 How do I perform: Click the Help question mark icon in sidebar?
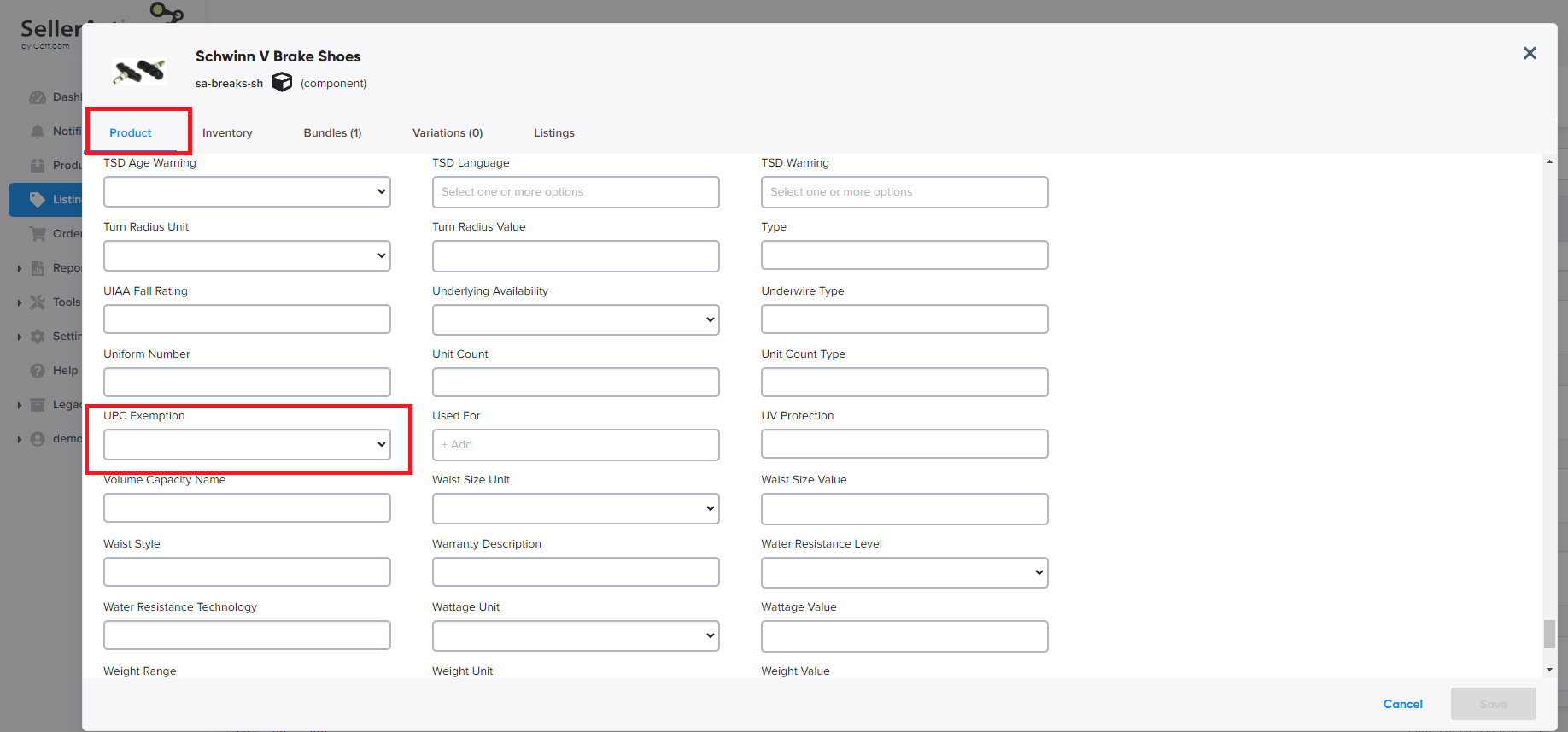pyautogui.click(x=38, y=371)
